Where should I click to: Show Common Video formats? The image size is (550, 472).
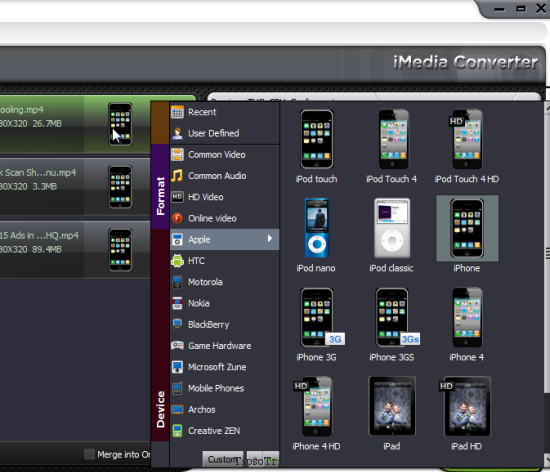click(x=224, y=155)
